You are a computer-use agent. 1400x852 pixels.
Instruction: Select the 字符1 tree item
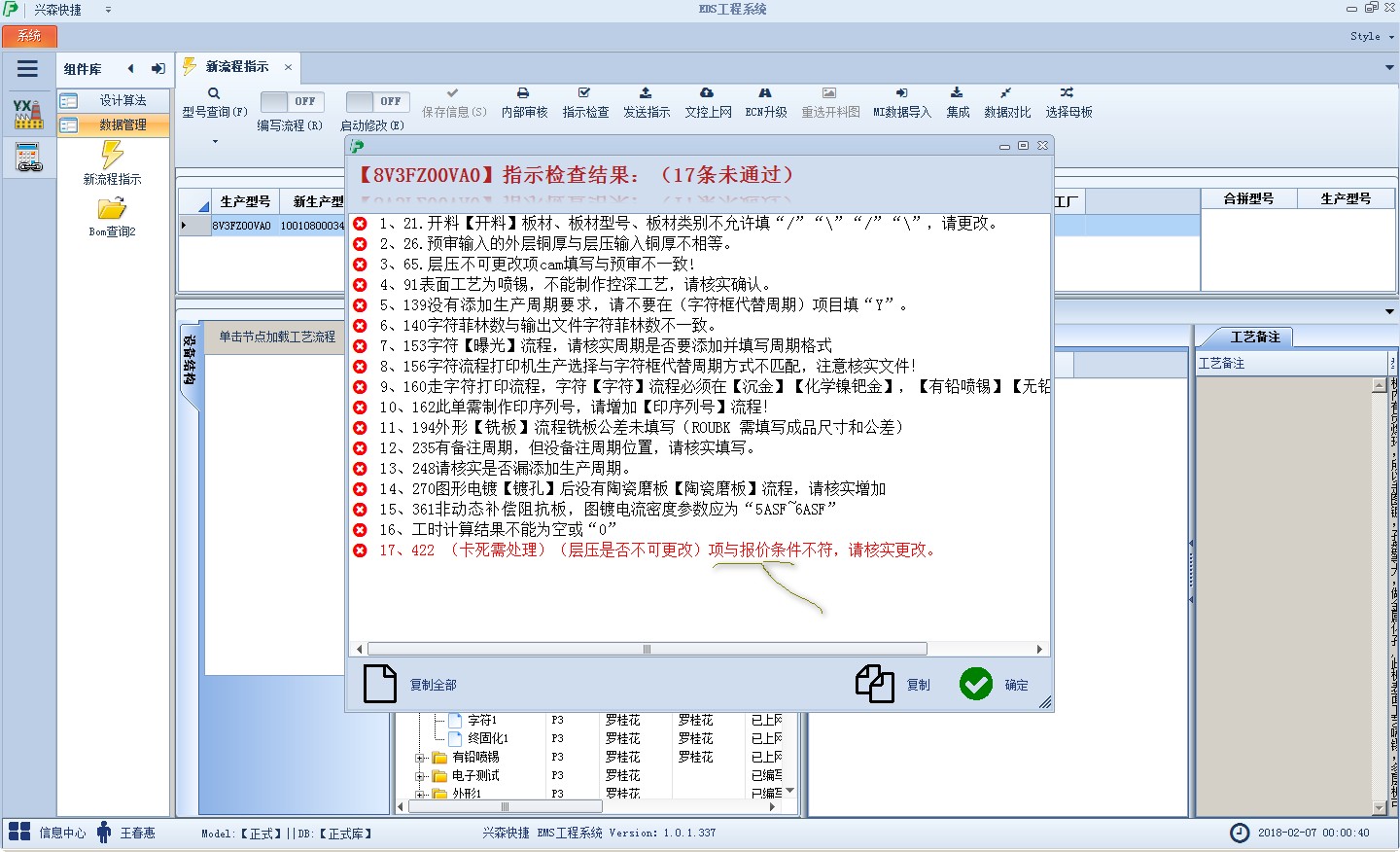pos(482,720)
